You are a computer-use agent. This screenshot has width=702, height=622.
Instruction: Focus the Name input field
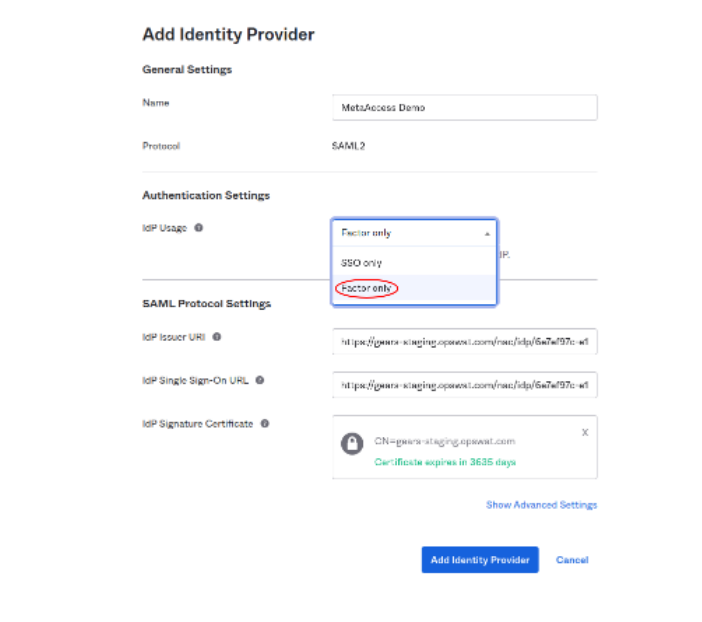point(464,107)
